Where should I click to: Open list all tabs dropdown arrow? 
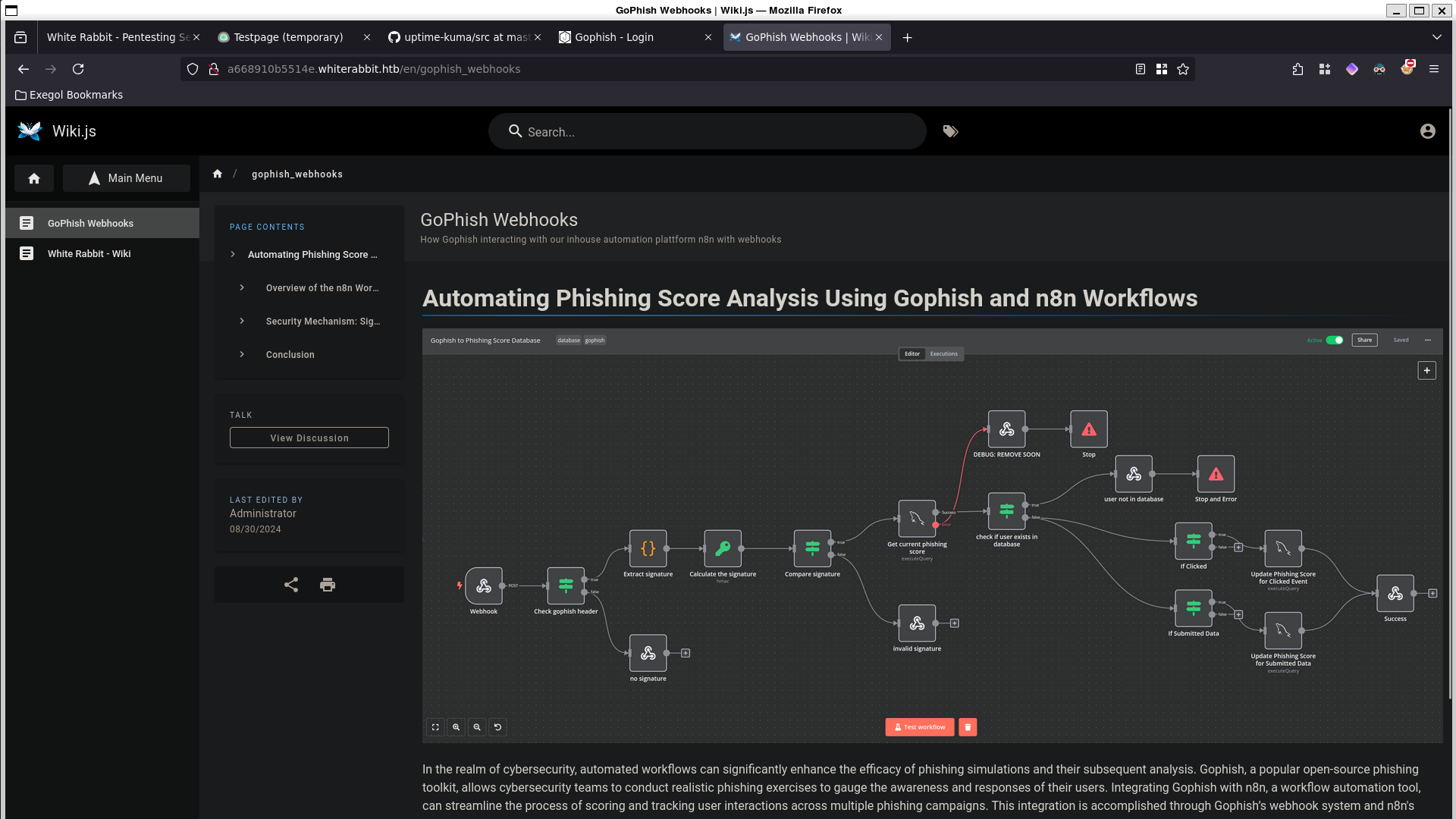(1436, 37)
